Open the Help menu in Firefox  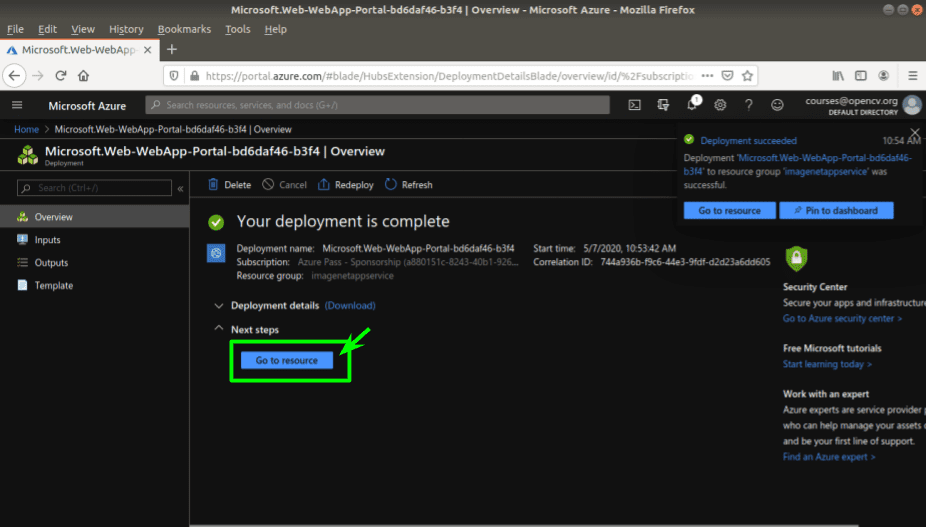[275, 29]
